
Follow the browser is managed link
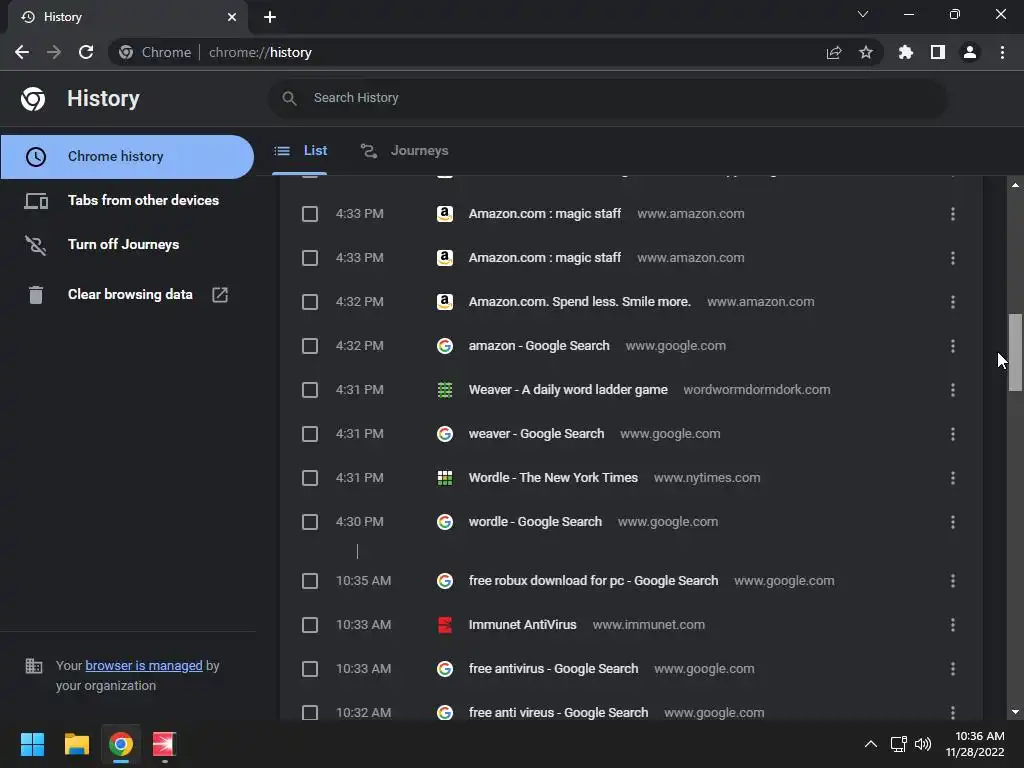click(x=144, y=665)
